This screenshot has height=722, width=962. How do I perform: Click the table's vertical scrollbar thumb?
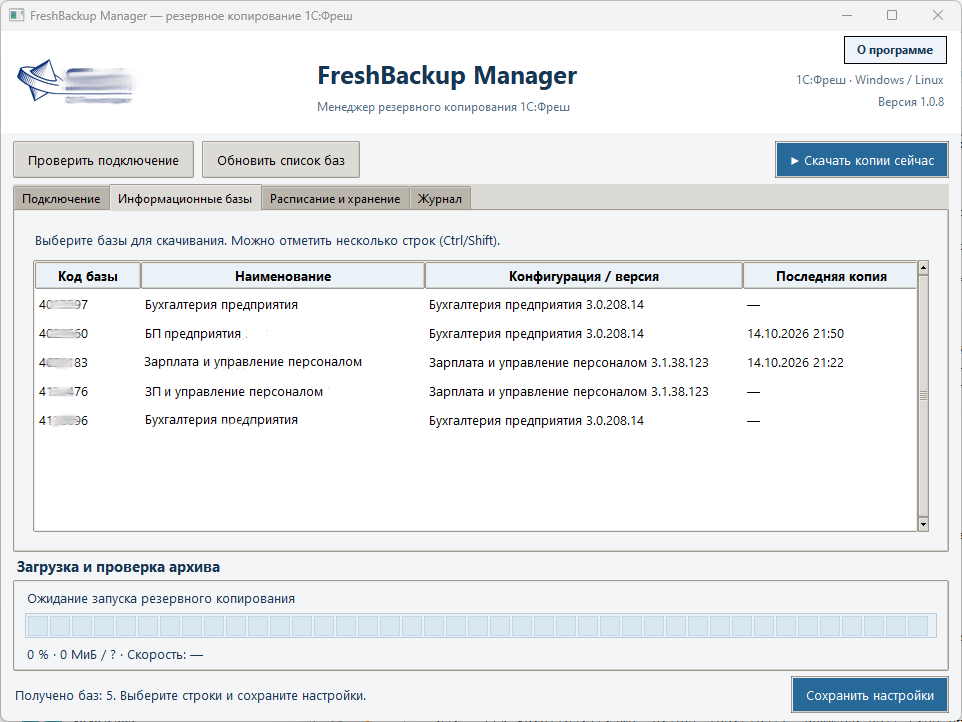point(923,396)
